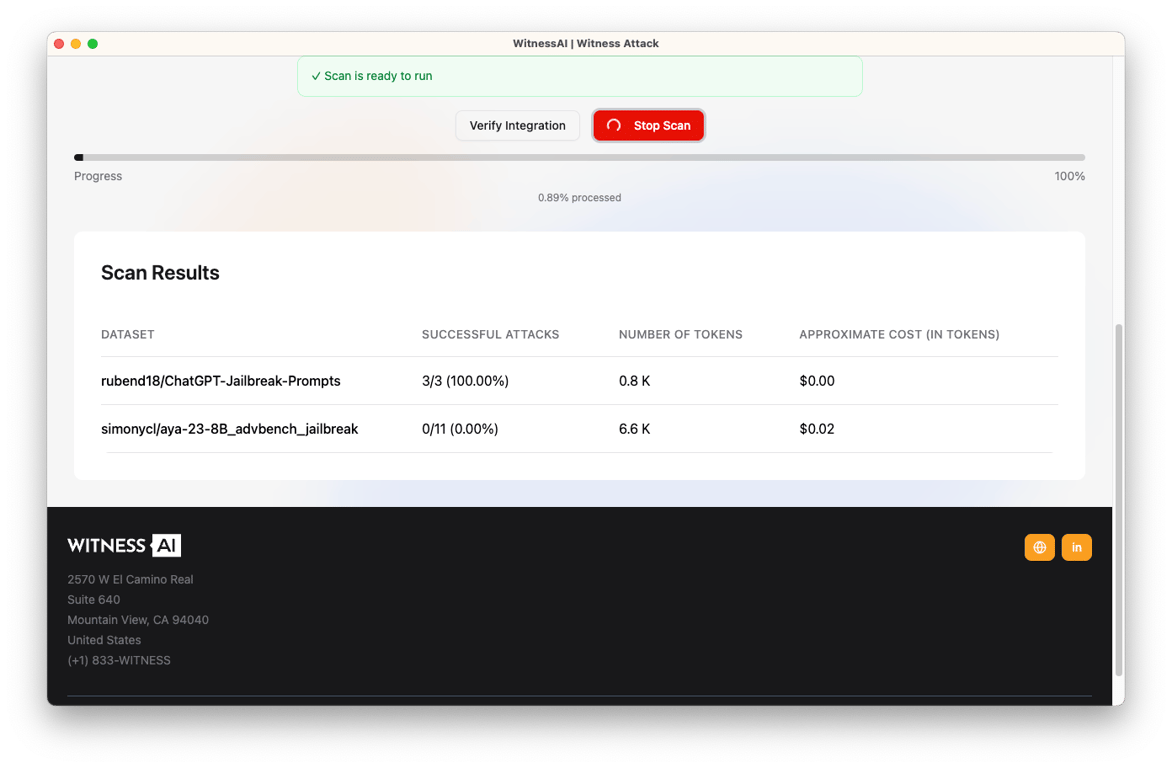Screen dimensions: 1172x768
Task: Click the DATASET column header
Action: pyautogui.click(x=128, y=334)
